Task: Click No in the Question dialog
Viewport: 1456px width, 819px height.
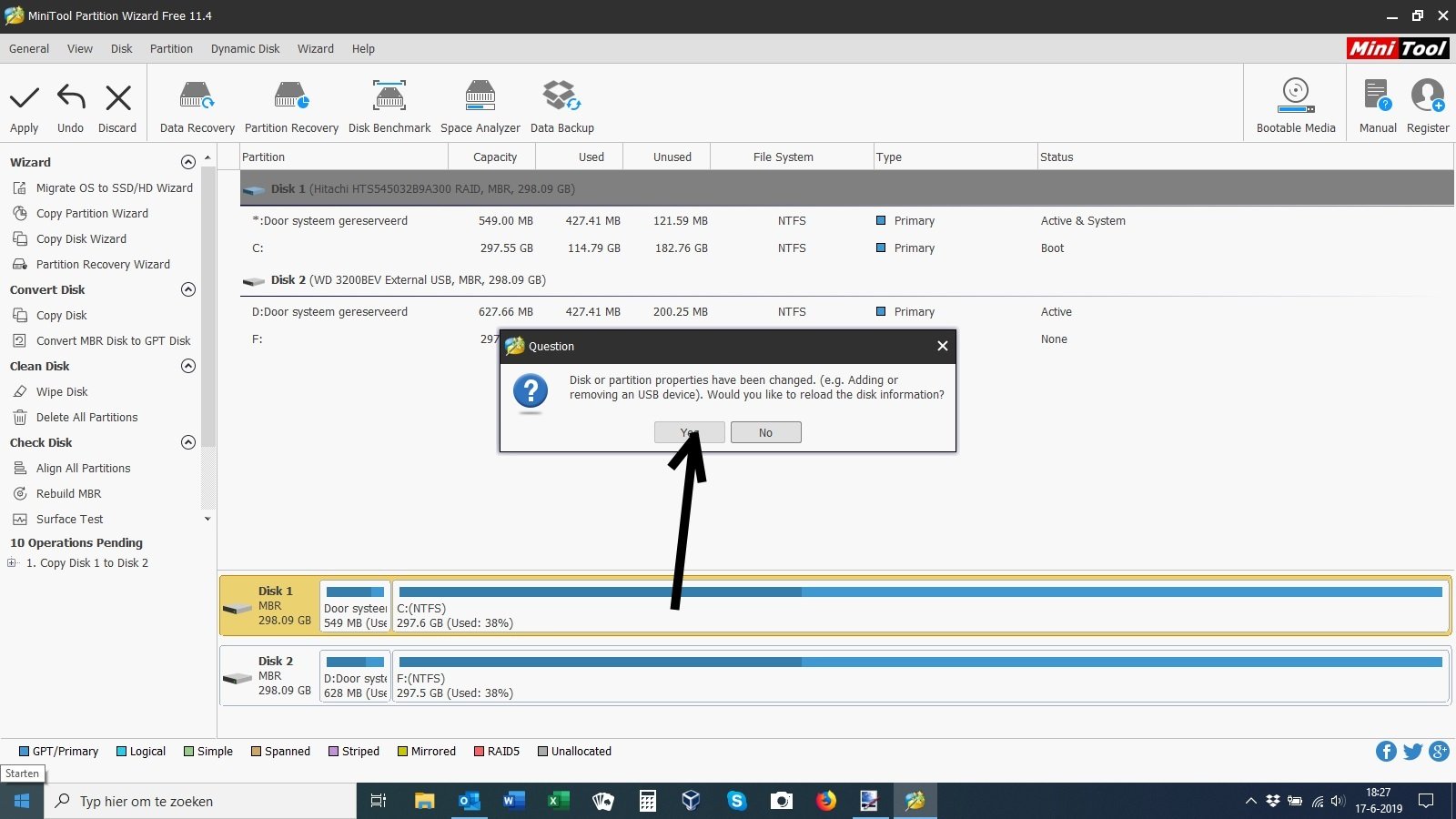Action: tap(765, 432)
